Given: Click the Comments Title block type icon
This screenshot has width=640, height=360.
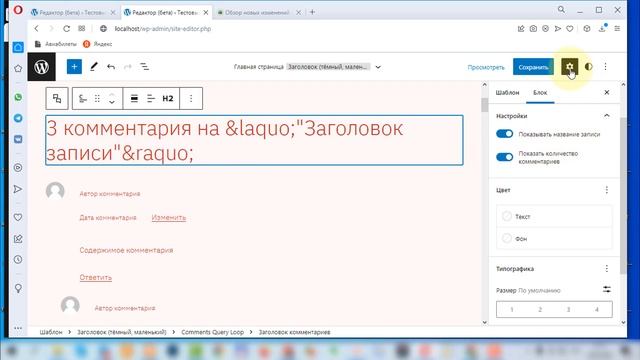Looking at the screenshot, I should 83,98.
